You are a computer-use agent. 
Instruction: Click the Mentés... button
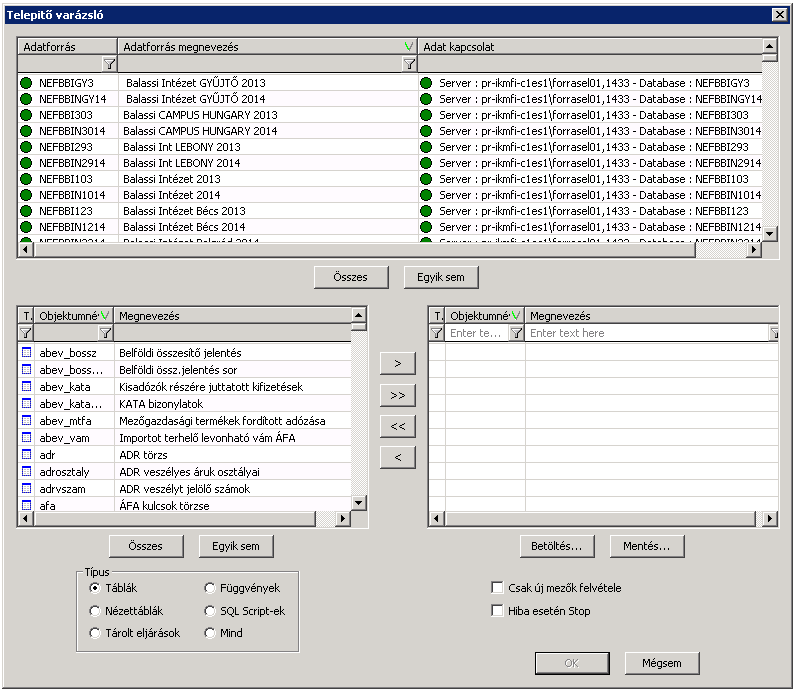[x=647, y=546]
